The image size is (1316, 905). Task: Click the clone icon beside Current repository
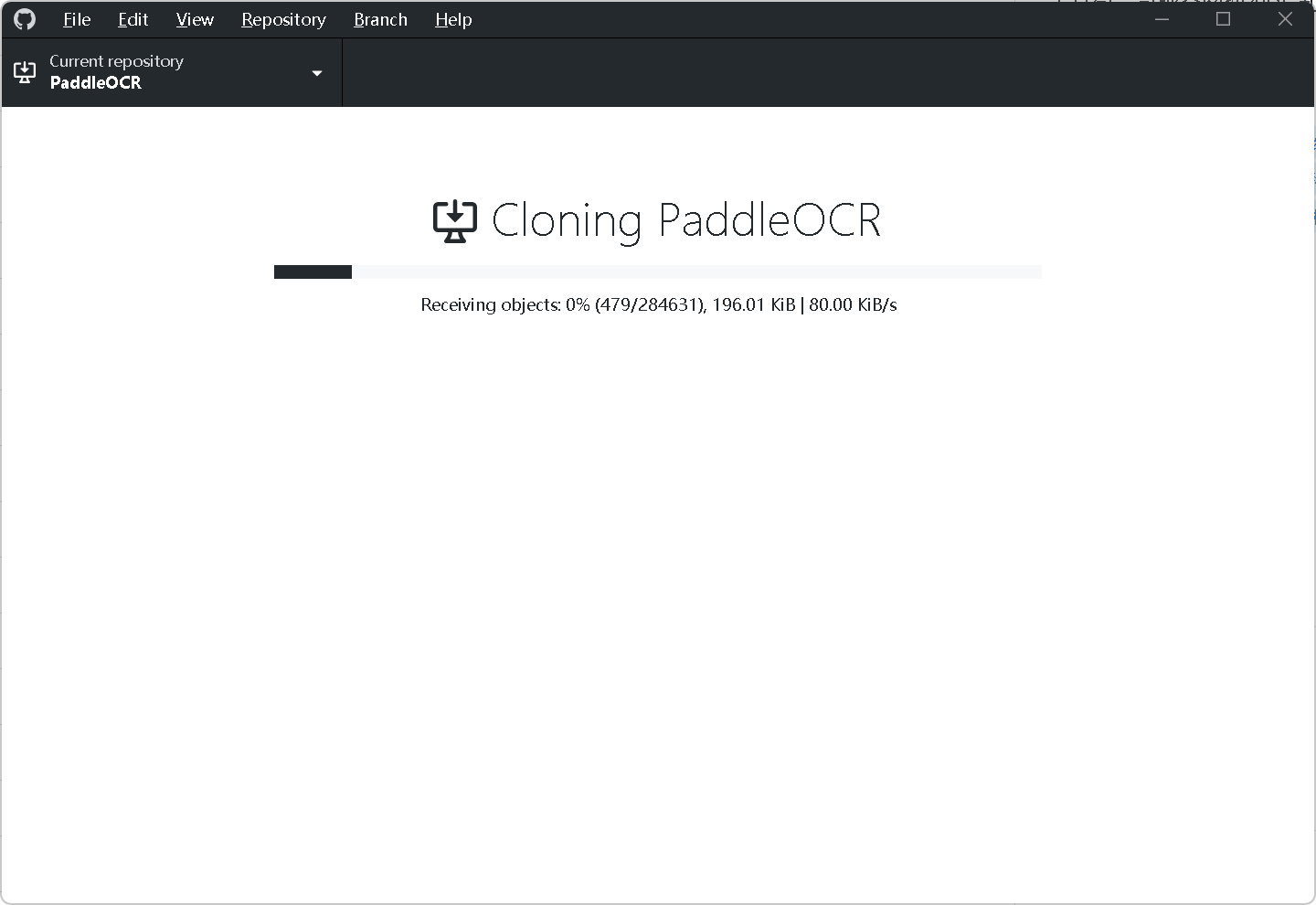26,72
